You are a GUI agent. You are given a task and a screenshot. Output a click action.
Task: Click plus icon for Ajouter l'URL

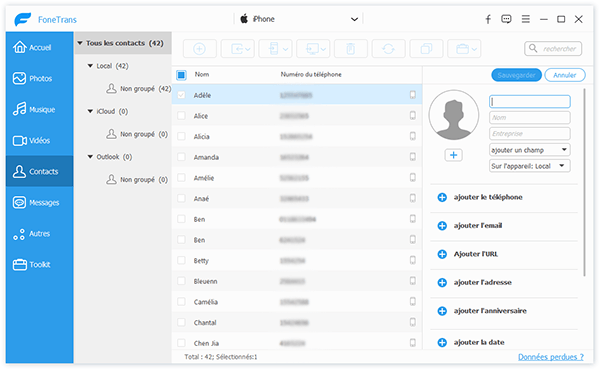click(x=442, y=254)
